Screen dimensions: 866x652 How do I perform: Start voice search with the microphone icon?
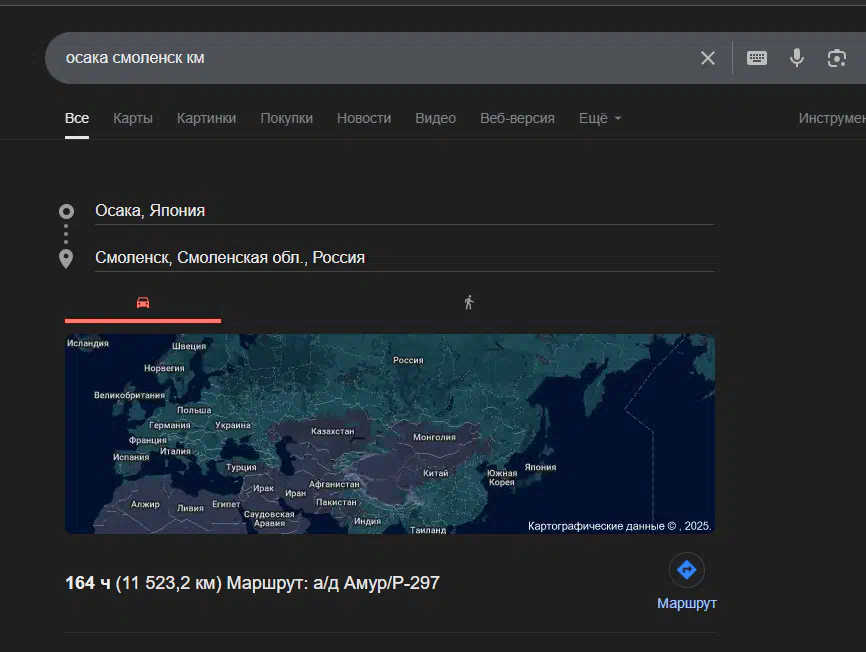796,58
